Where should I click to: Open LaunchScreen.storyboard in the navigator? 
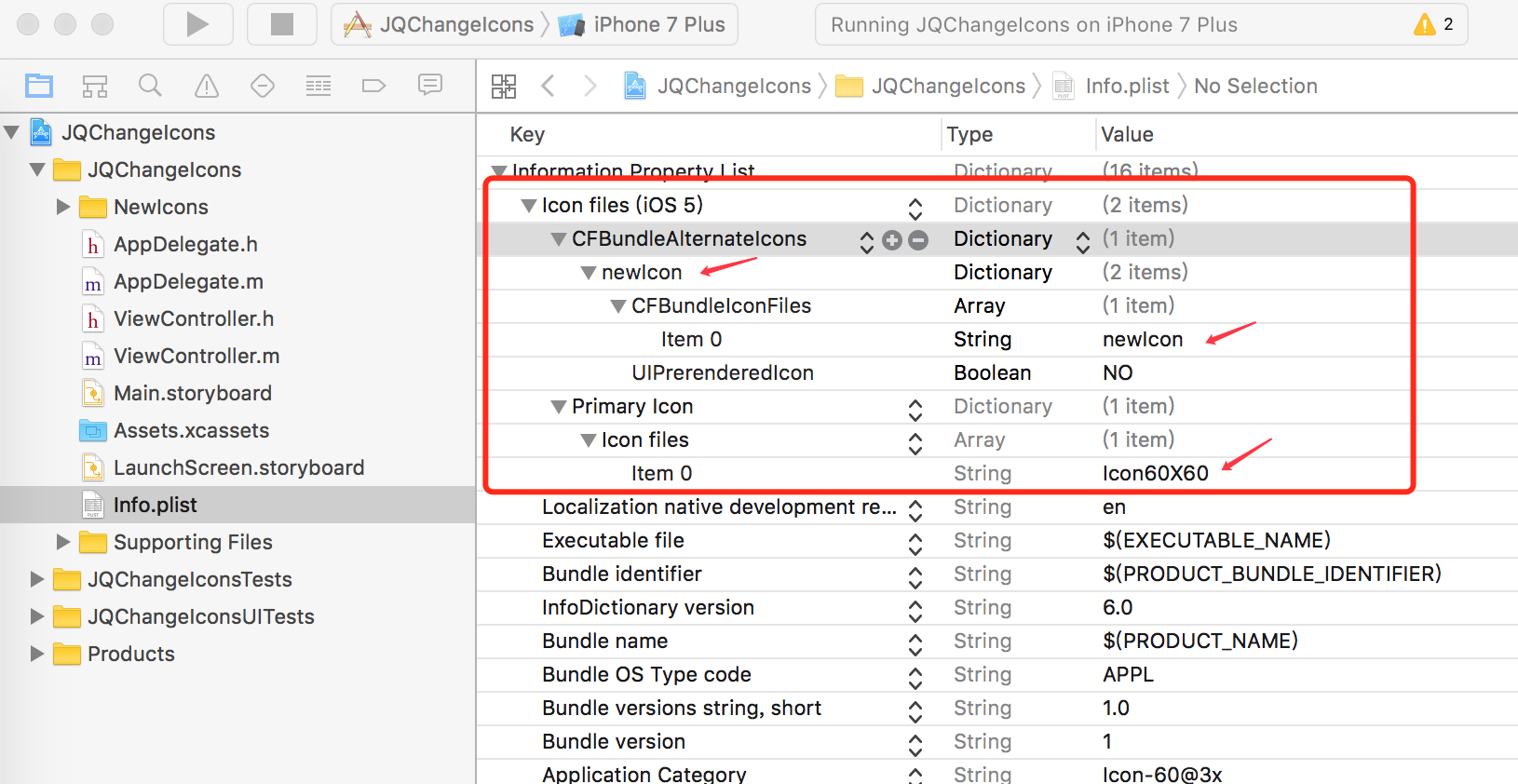tap(238, 467)
